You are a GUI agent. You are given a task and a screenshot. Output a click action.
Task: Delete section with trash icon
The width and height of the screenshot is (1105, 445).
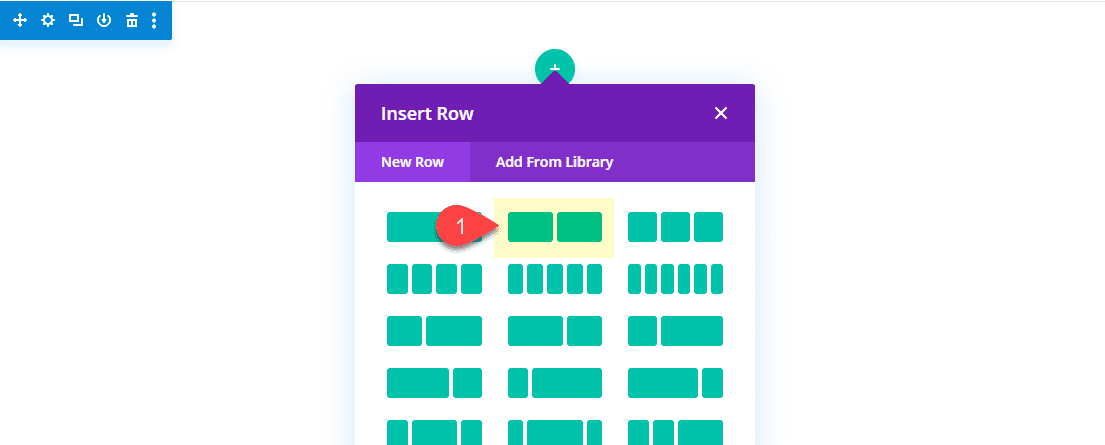[x=132, y=20]
